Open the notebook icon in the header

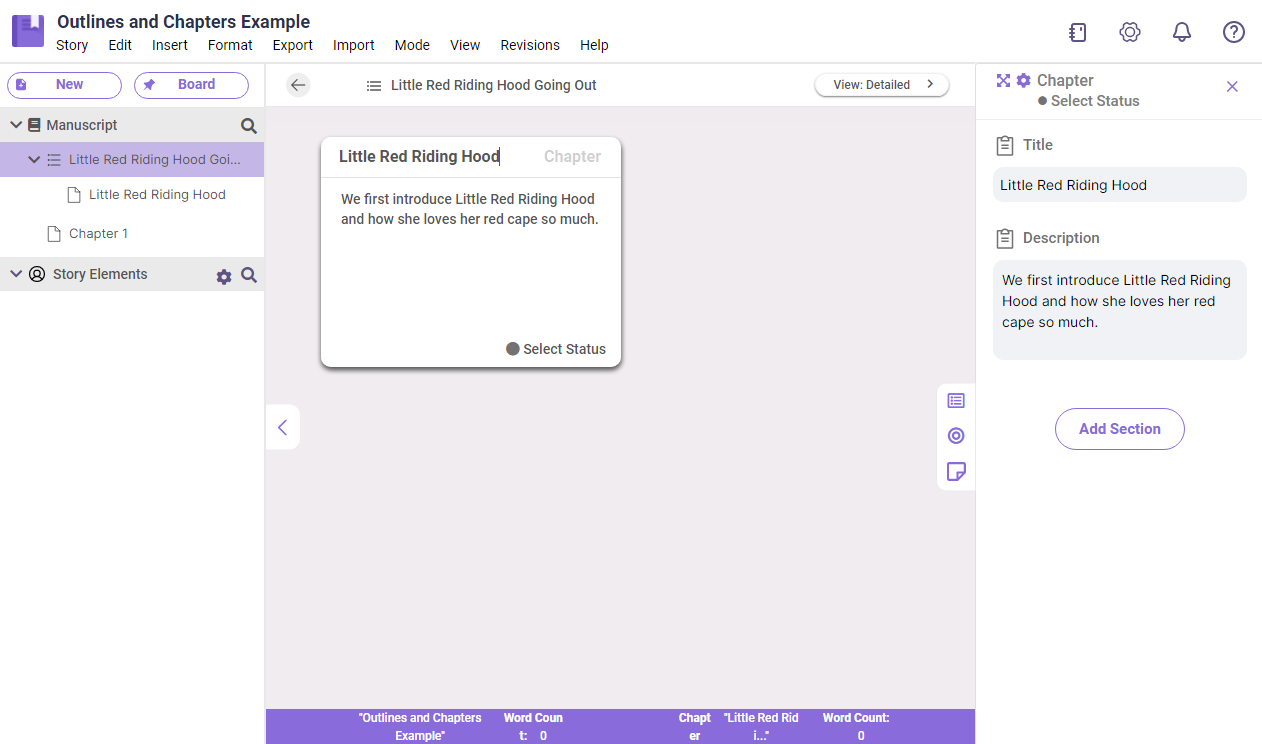coord(1077,32)
